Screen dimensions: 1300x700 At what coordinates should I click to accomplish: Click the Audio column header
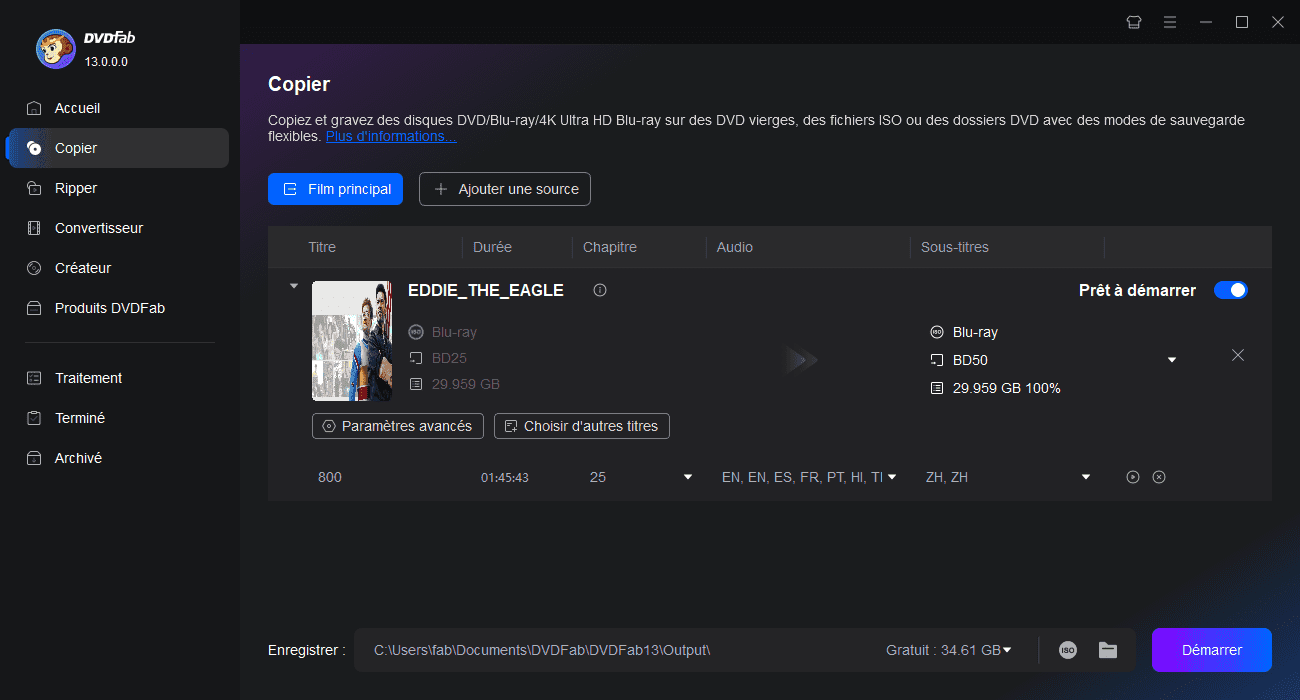pyautogui.click(x=735, y=247)
